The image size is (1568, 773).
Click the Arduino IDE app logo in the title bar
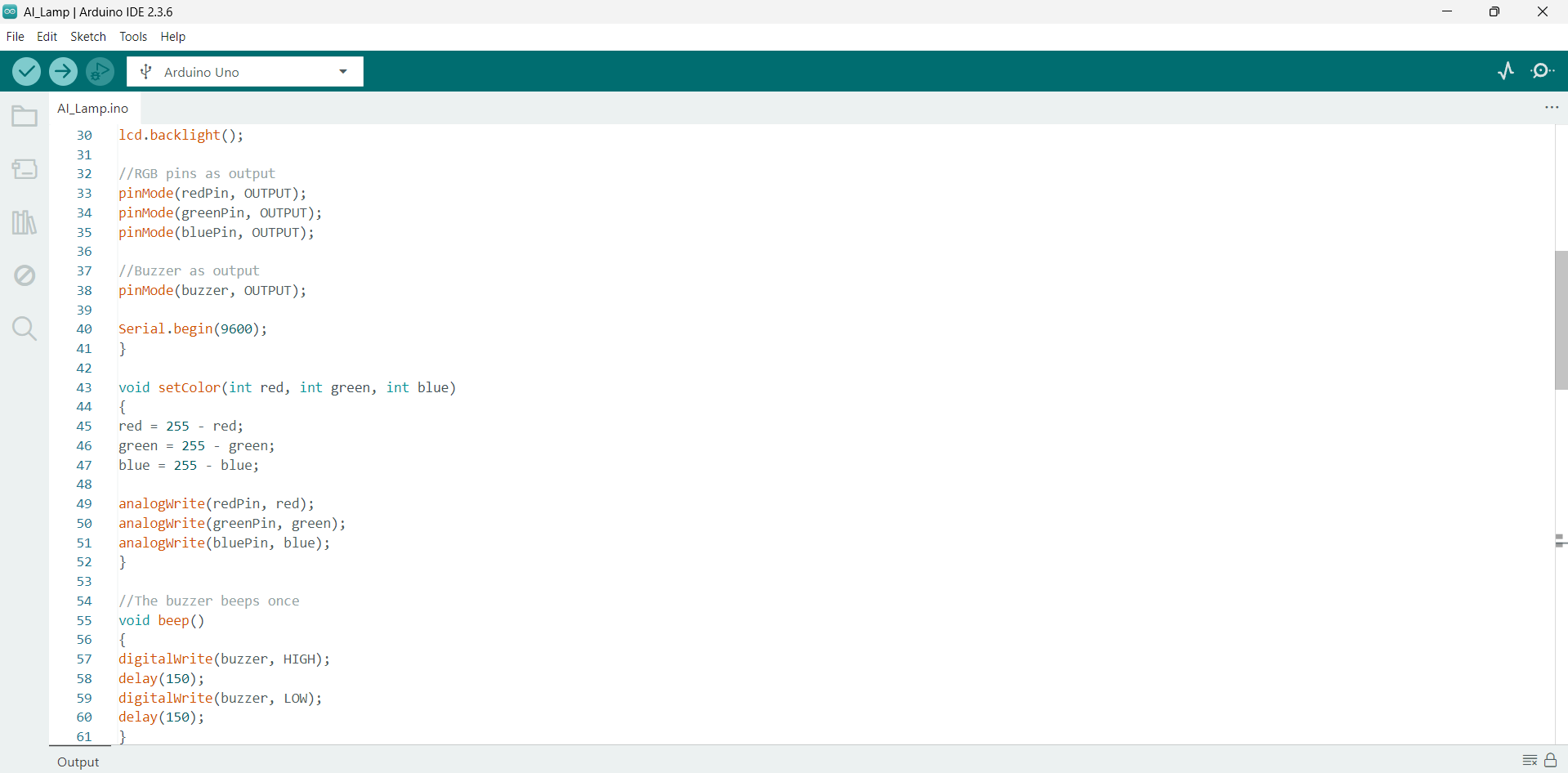click(x=10, y=11)
